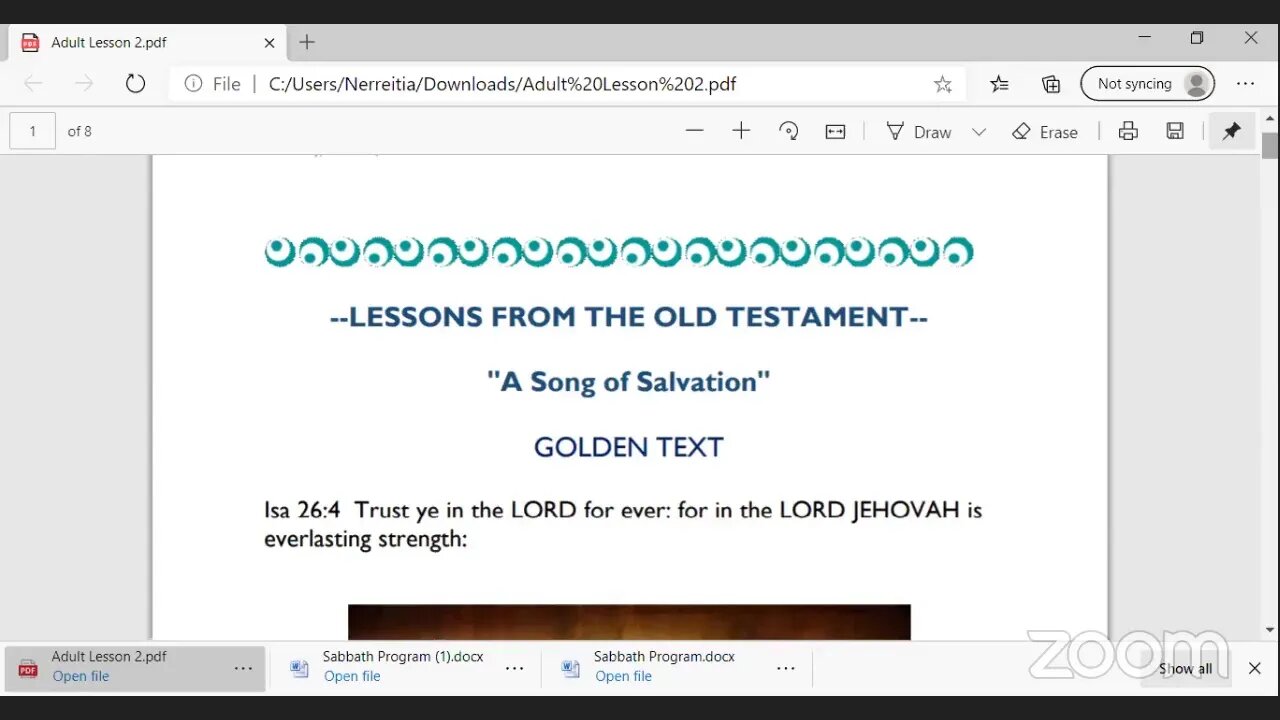Viewport: 1280px width, 720px height.
Task: Toggle Fit to width view
Action: point(835,131)
